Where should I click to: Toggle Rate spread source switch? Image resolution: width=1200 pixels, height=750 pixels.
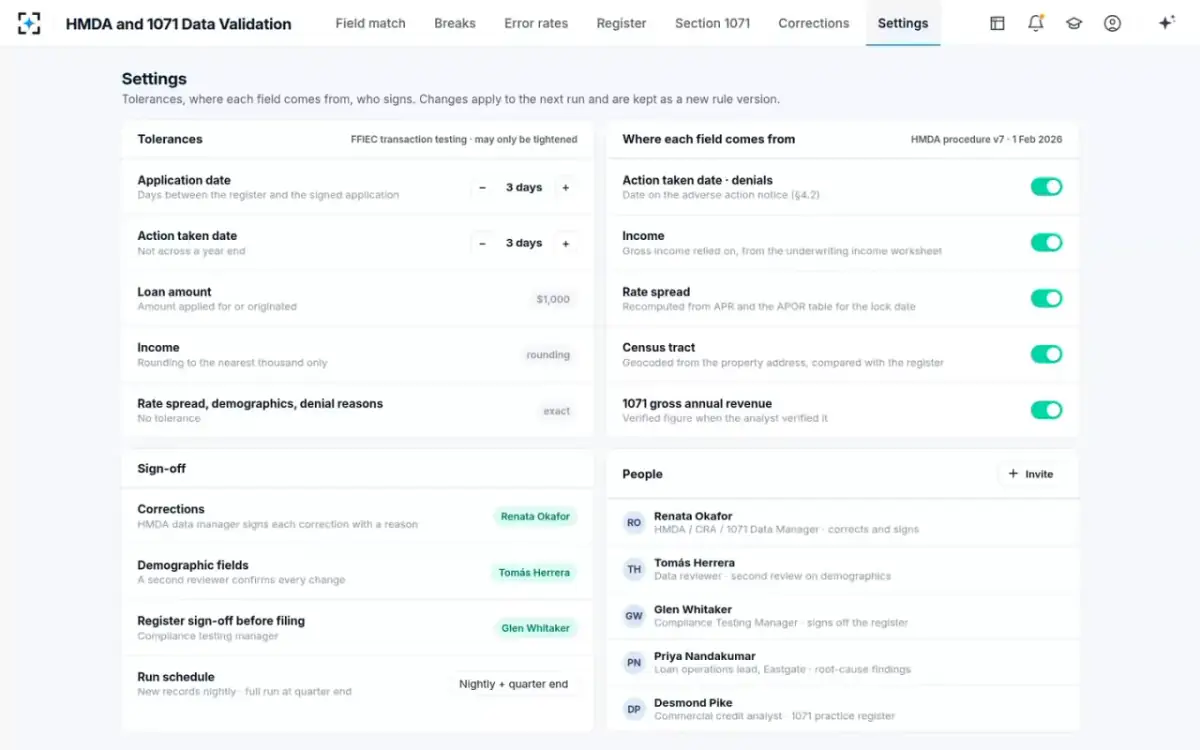pyautogui.click(x=1046, y=298)
